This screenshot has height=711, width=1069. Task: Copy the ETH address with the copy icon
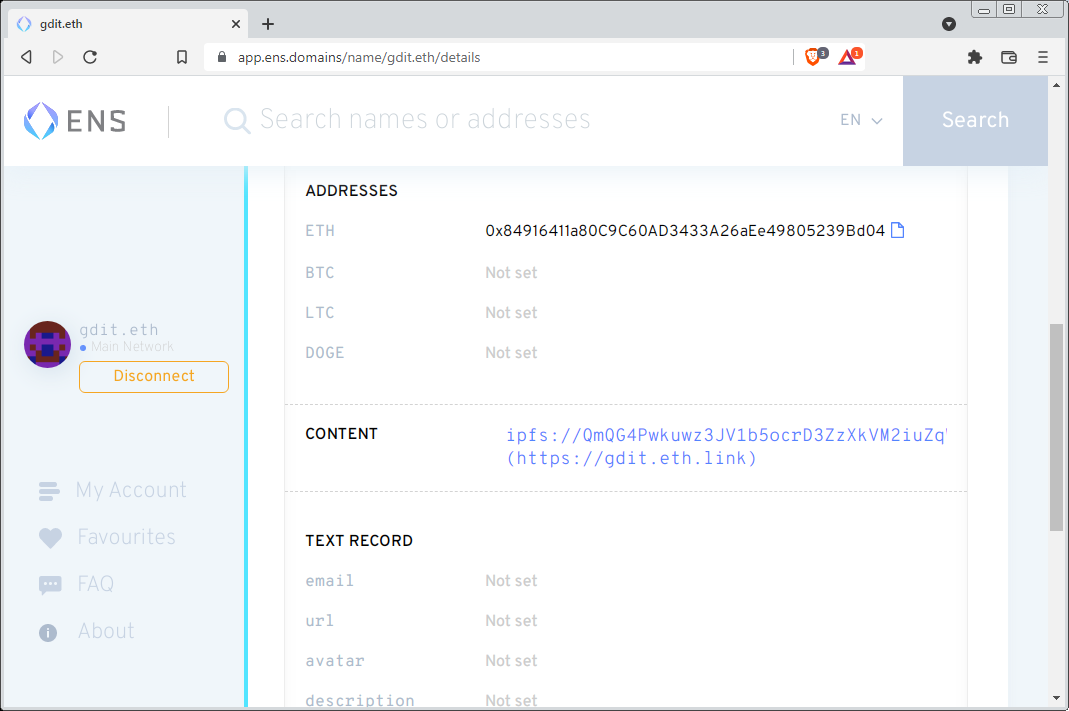click(x=897, y=230)
